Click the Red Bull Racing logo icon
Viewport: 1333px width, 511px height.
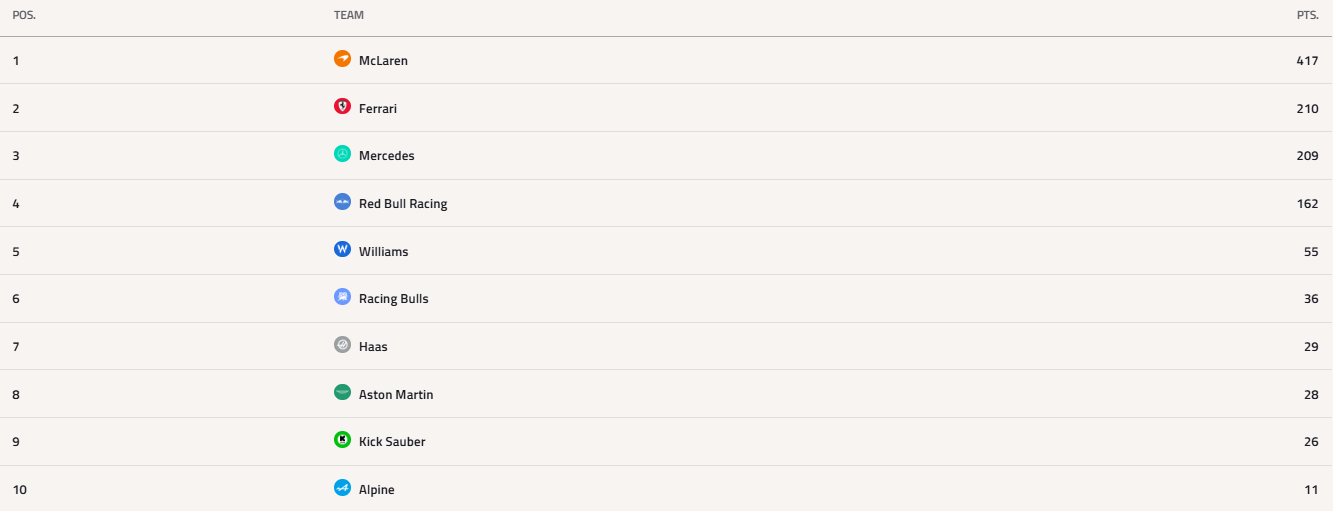342,202
